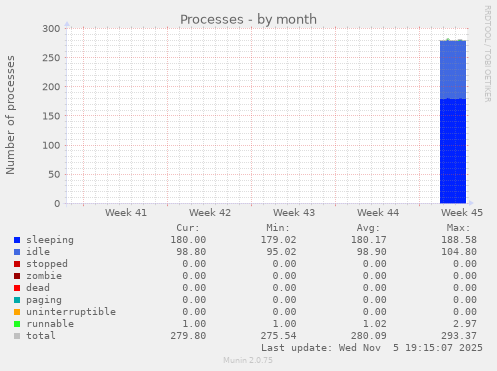Click the lighter blue idle area in chart
The image size is (497, 371).
pyautogui.click(x=453, y=70)
